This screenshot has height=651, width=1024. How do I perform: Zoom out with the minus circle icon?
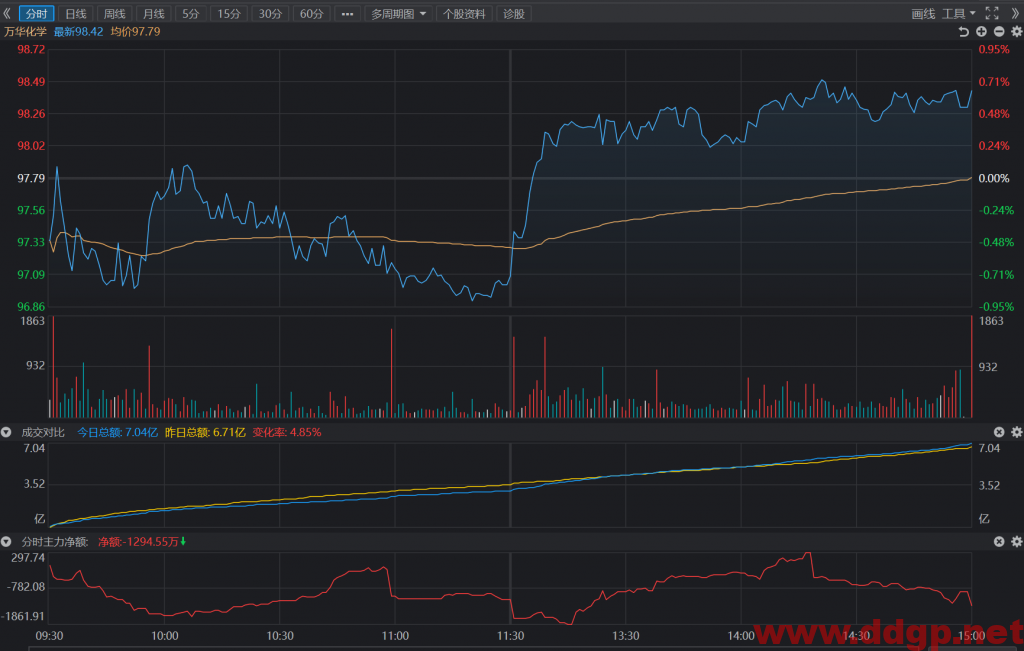tap(999, 31)
